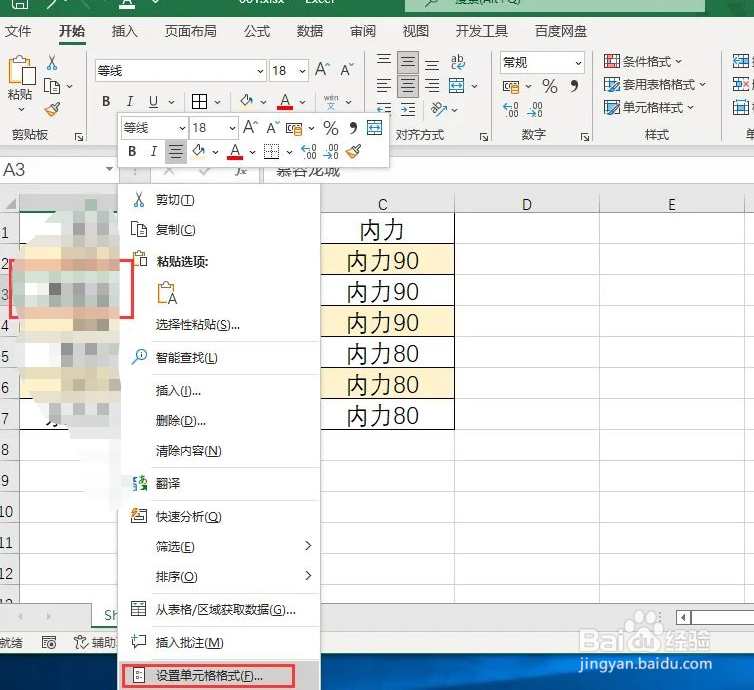
Task: Click mini toolbar Format Painter brush
Action: (x=353, y=151)
